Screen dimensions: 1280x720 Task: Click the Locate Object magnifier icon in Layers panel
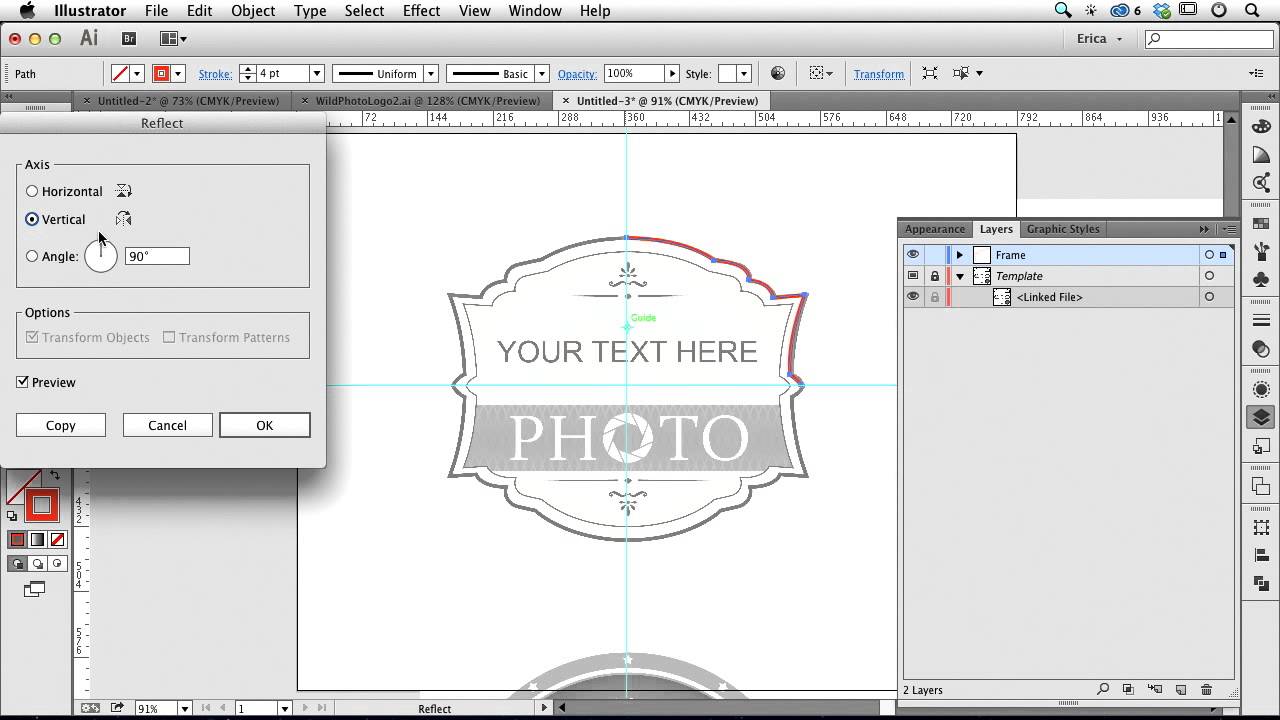coord(1103,689)
